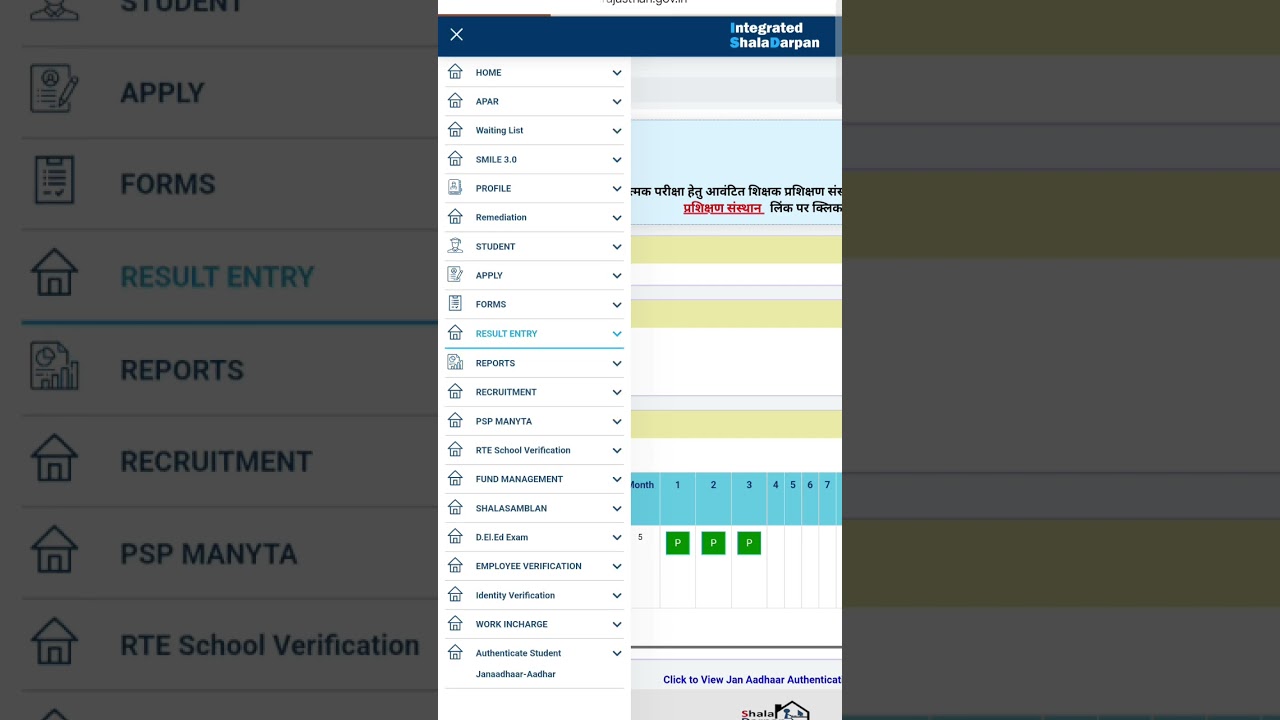
Task: Click the house icon beside D.El.Ed Exam
Action: [x=455, y=537]
